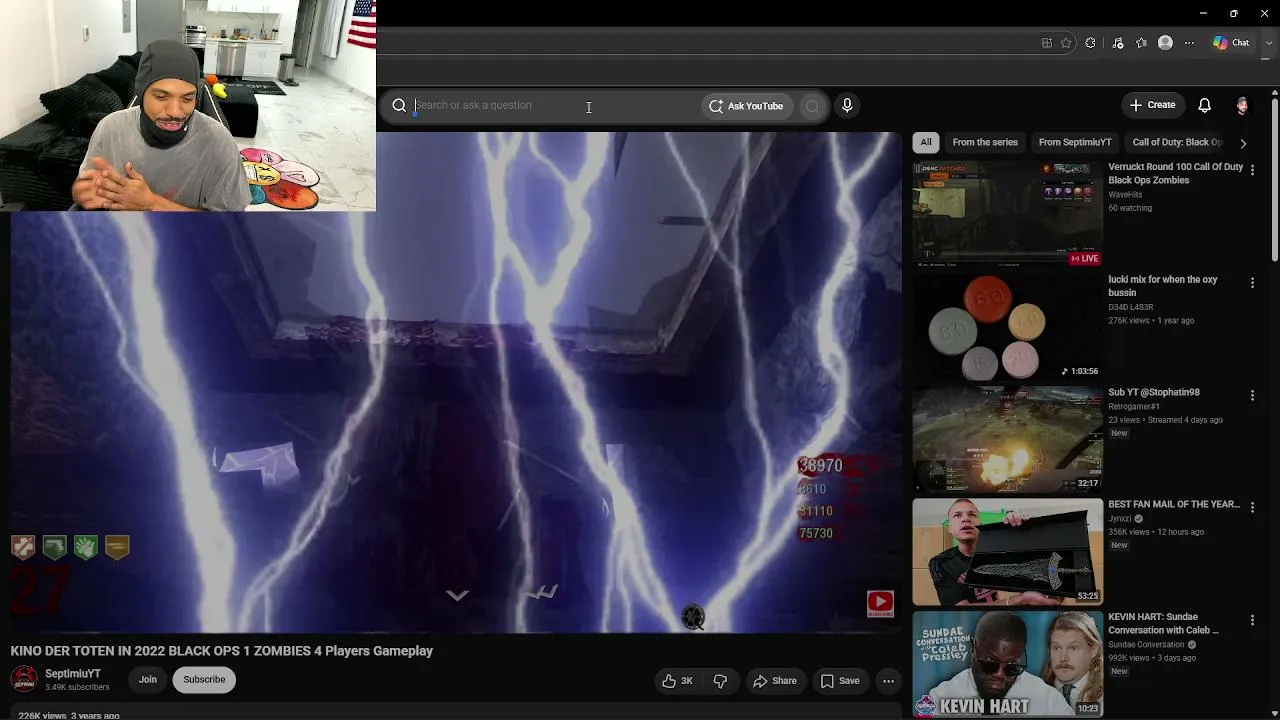This screenshot has width=1280, height=720.
Task: Subscribe to SeptimiuYT
Action: pyautogui.click(x=204, y=680)
